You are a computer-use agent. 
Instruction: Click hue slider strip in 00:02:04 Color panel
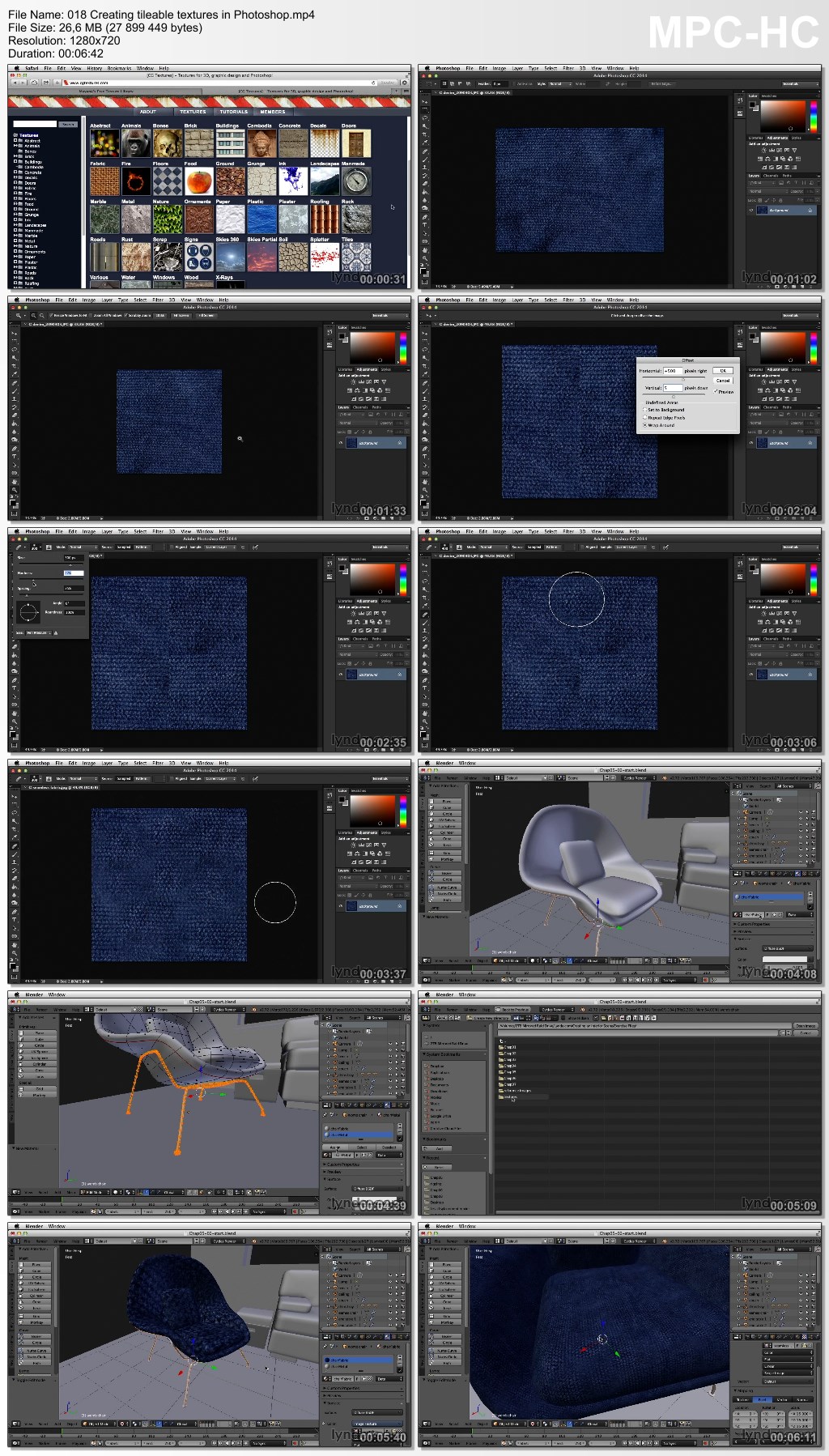814,348
